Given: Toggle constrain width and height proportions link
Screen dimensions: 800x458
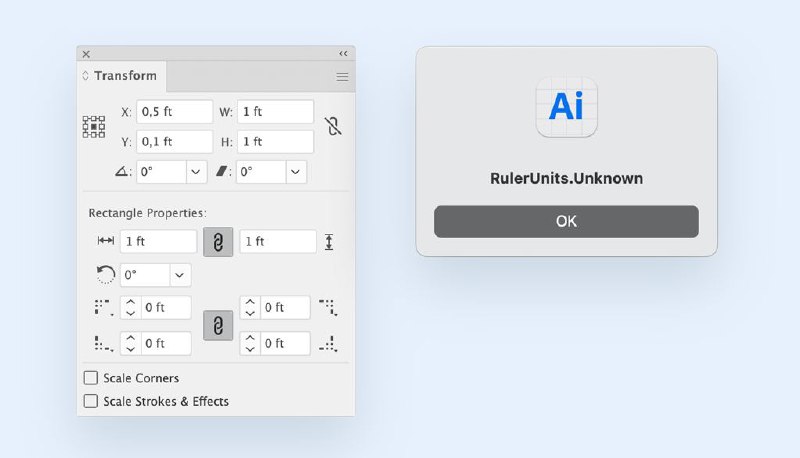Looking at the screenshot, I should (x=333, y=126).
